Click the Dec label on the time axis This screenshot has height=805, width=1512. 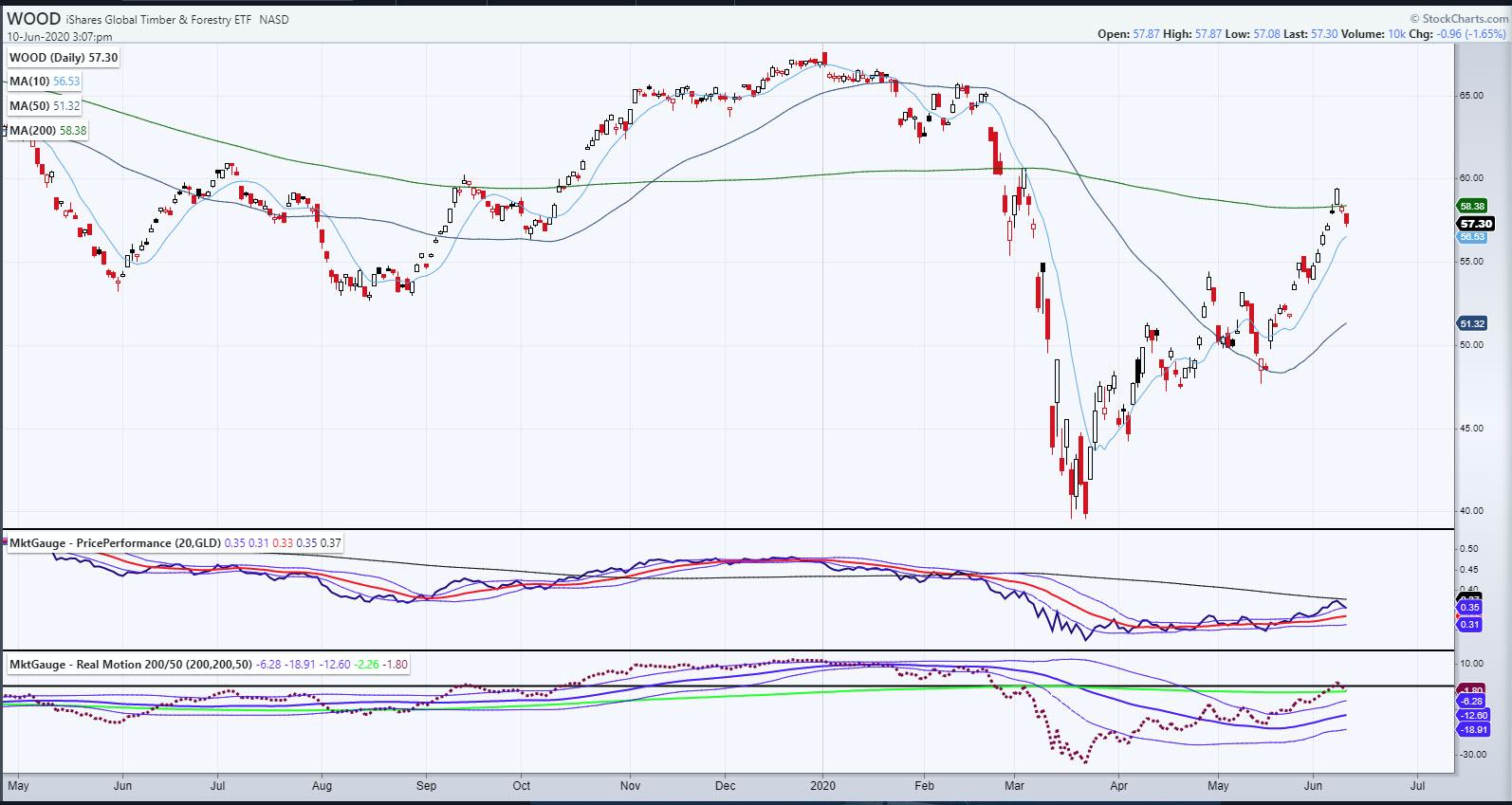click(x=725, y=786)
